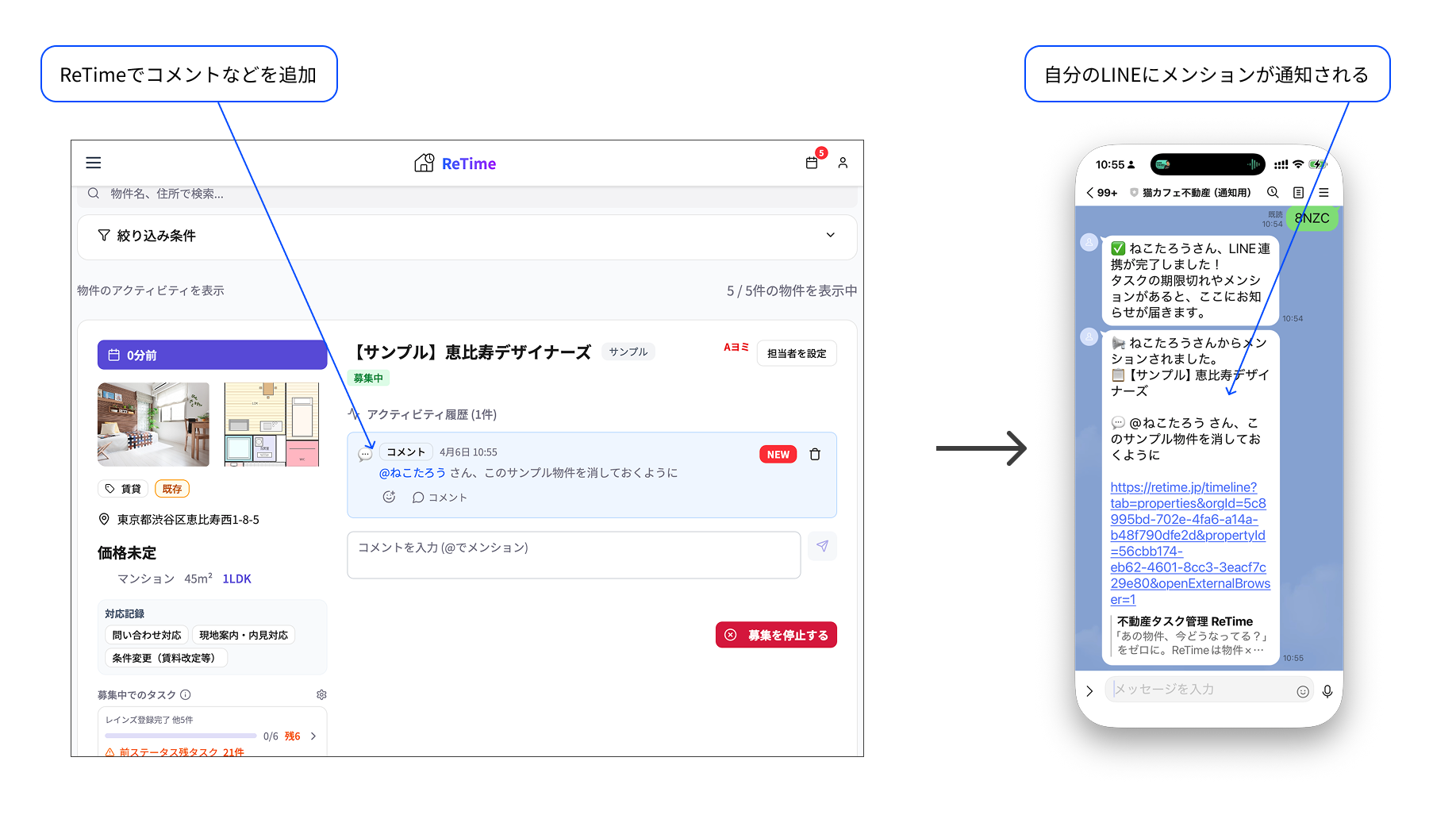
Task: Click the 前ステータス残タスク 21件 warning
Action: pos(175,752)
